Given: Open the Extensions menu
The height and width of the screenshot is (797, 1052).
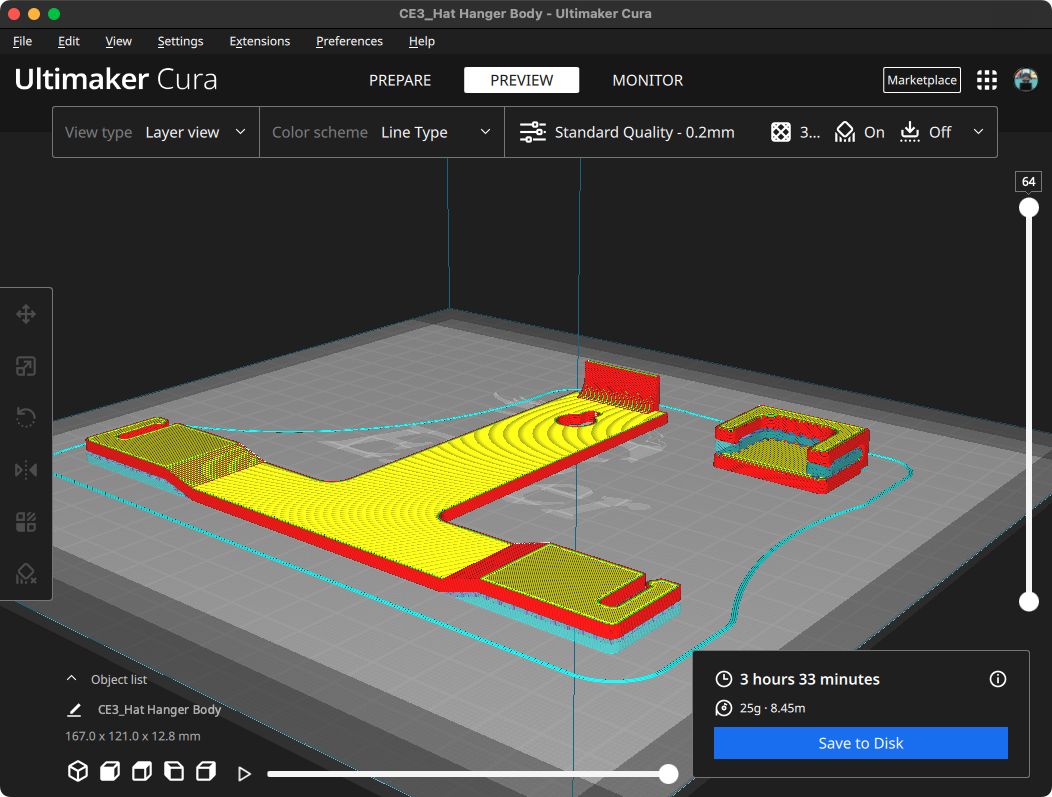Looking at the screenshot, I should (260, 41).
